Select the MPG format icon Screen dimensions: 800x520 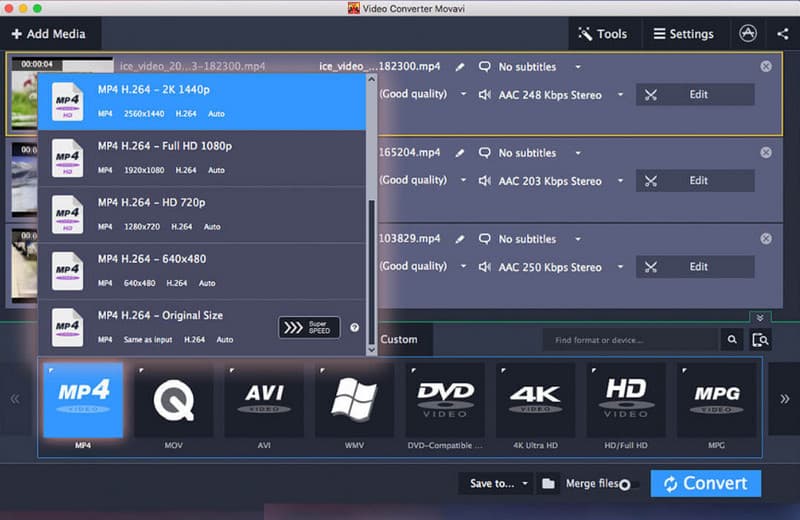pyautogui.click(x=716, y=400)
